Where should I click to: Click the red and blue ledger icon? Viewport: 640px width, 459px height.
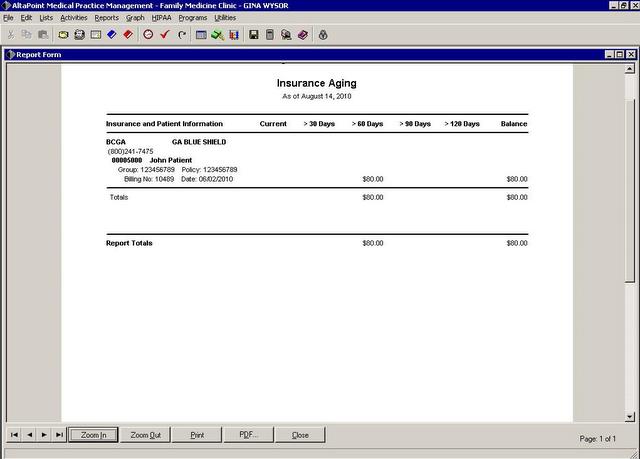[234, 35]
